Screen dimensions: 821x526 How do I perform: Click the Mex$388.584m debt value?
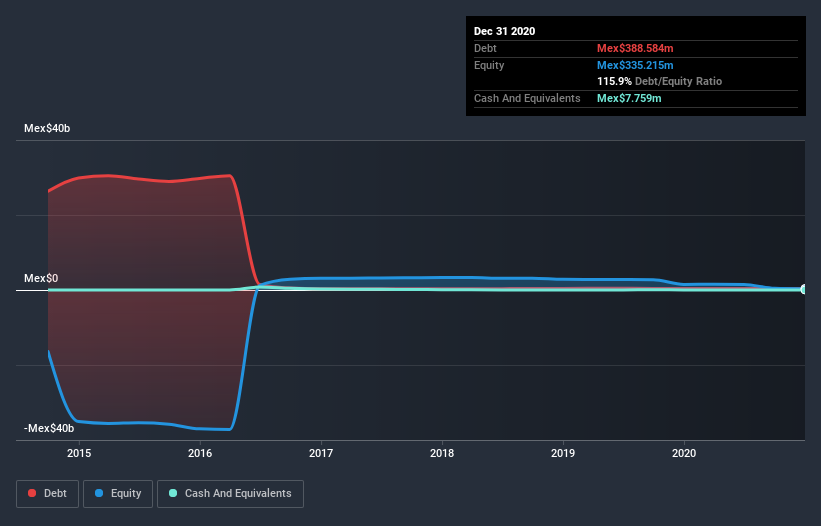click(635, 48)
